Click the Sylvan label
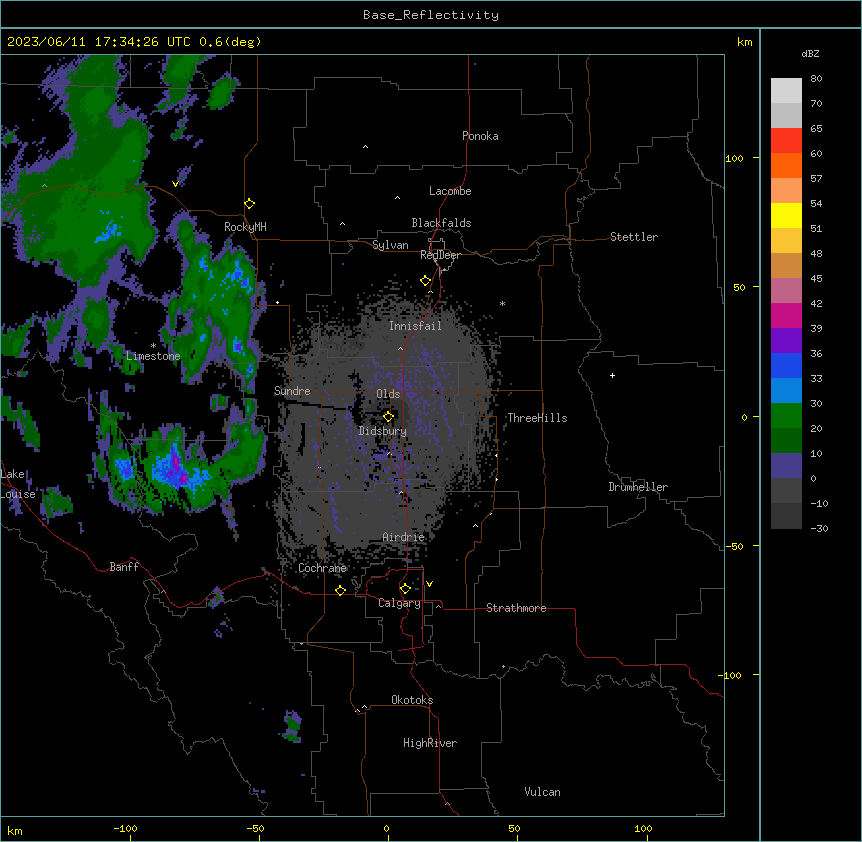This screenshot has width=862, height=842. point(390,245)
